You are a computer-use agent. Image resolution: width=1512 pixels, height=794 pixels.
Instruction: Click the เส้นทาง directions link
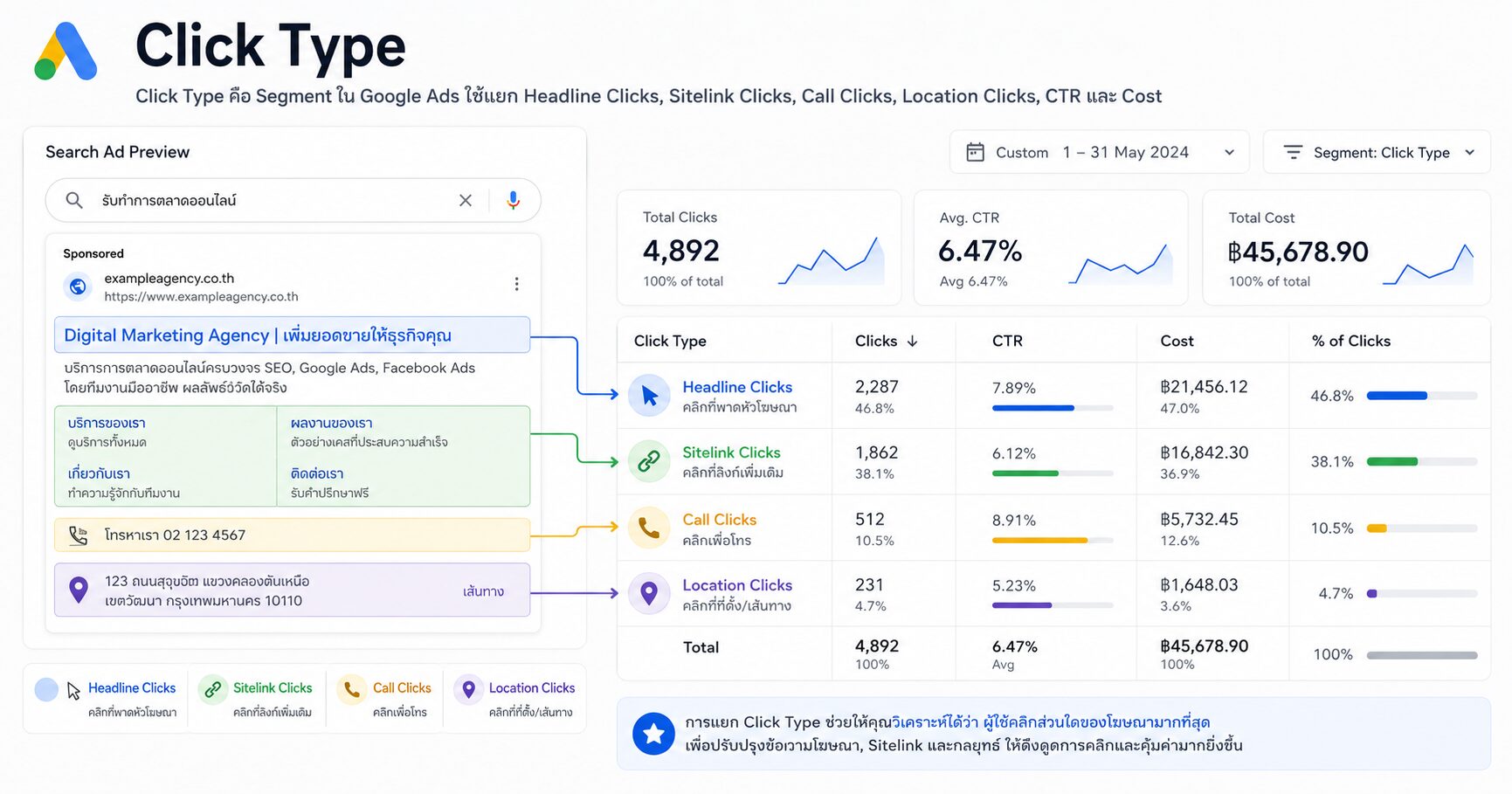pyautogui.click(x=483, y=591)
